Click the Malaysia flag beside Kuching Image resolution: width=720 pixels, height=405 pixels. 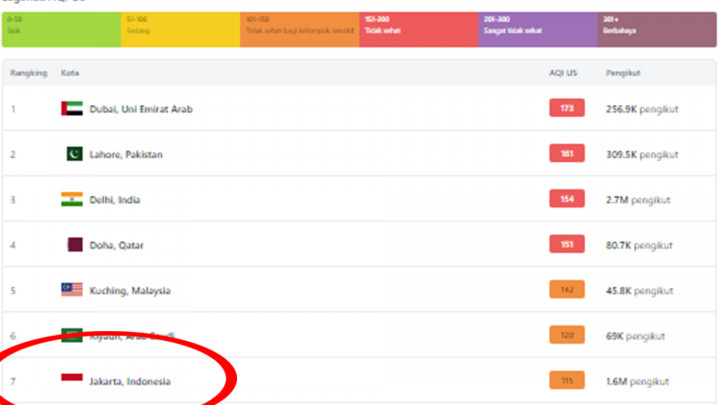71,290
